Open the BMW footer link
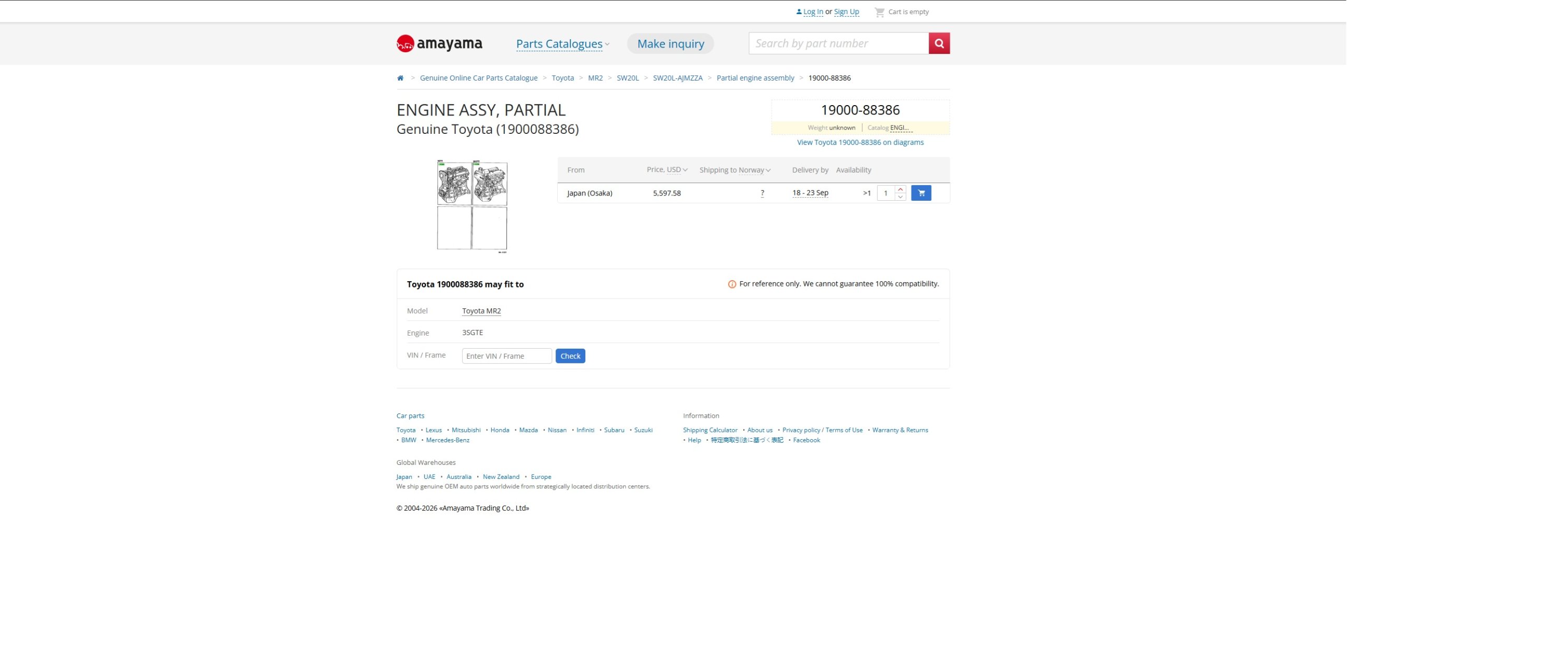Screen dimensions: 1568x654 point(408,440)
